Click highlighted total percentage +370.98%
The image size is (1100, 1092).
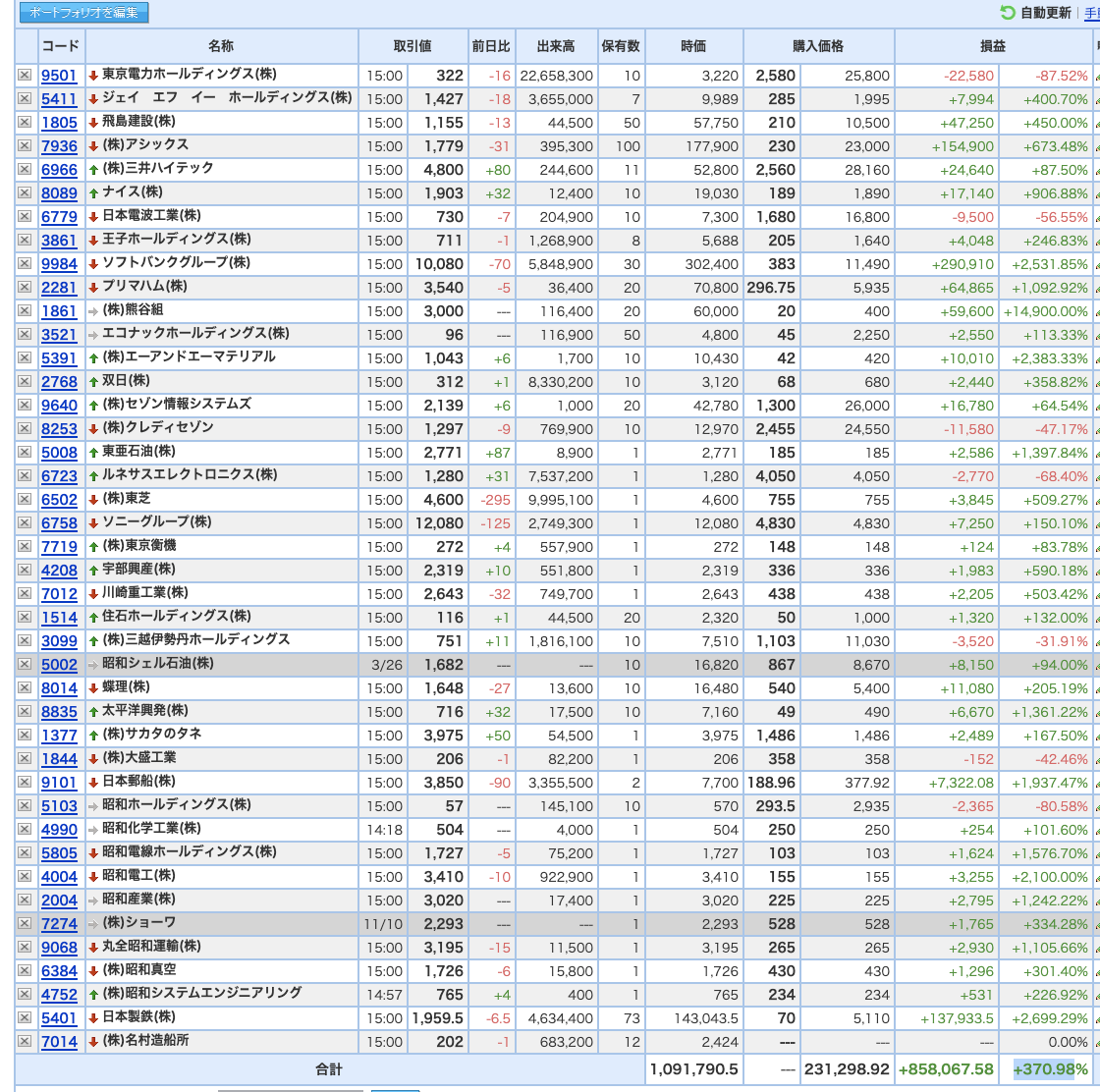point(1050,1069)
